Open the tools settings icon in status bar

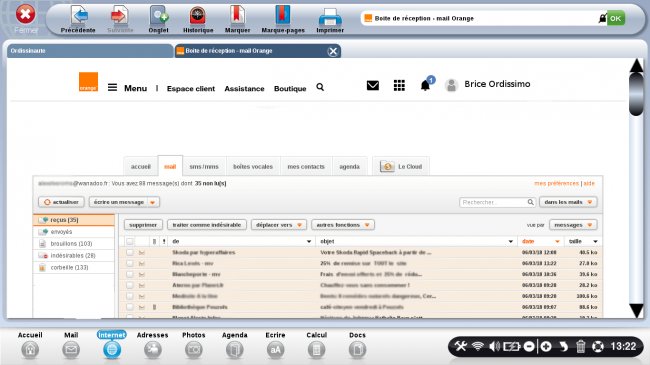461,346
